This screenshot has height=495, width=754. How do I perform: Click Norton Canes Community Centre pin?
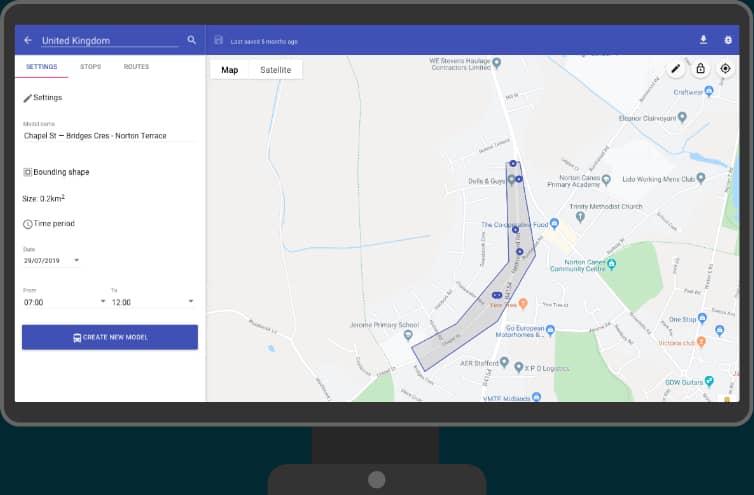pos(611,264)
